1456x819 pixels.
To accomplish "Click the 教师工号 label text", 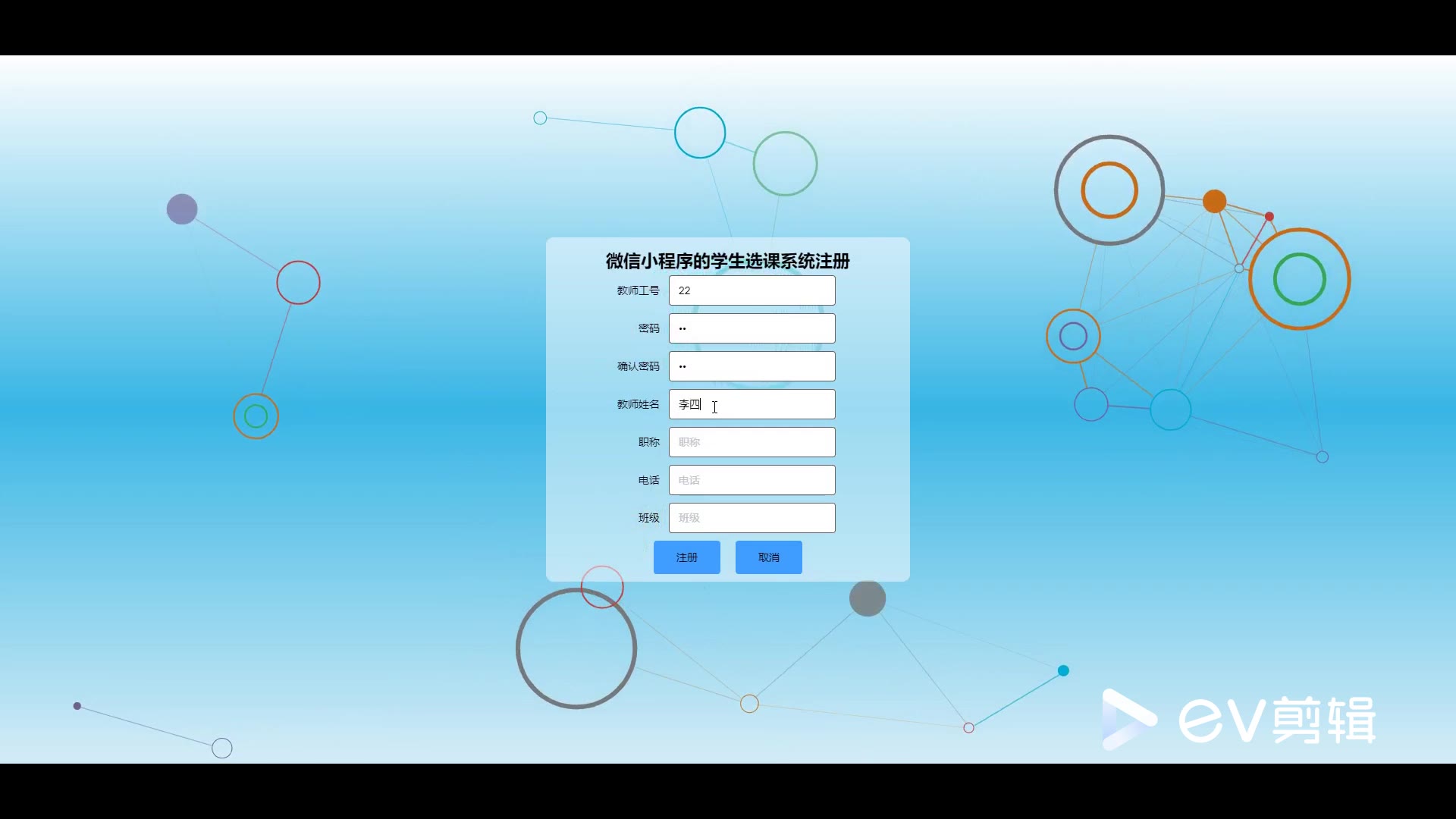I will pyautogui.click(x=638, y=290).
